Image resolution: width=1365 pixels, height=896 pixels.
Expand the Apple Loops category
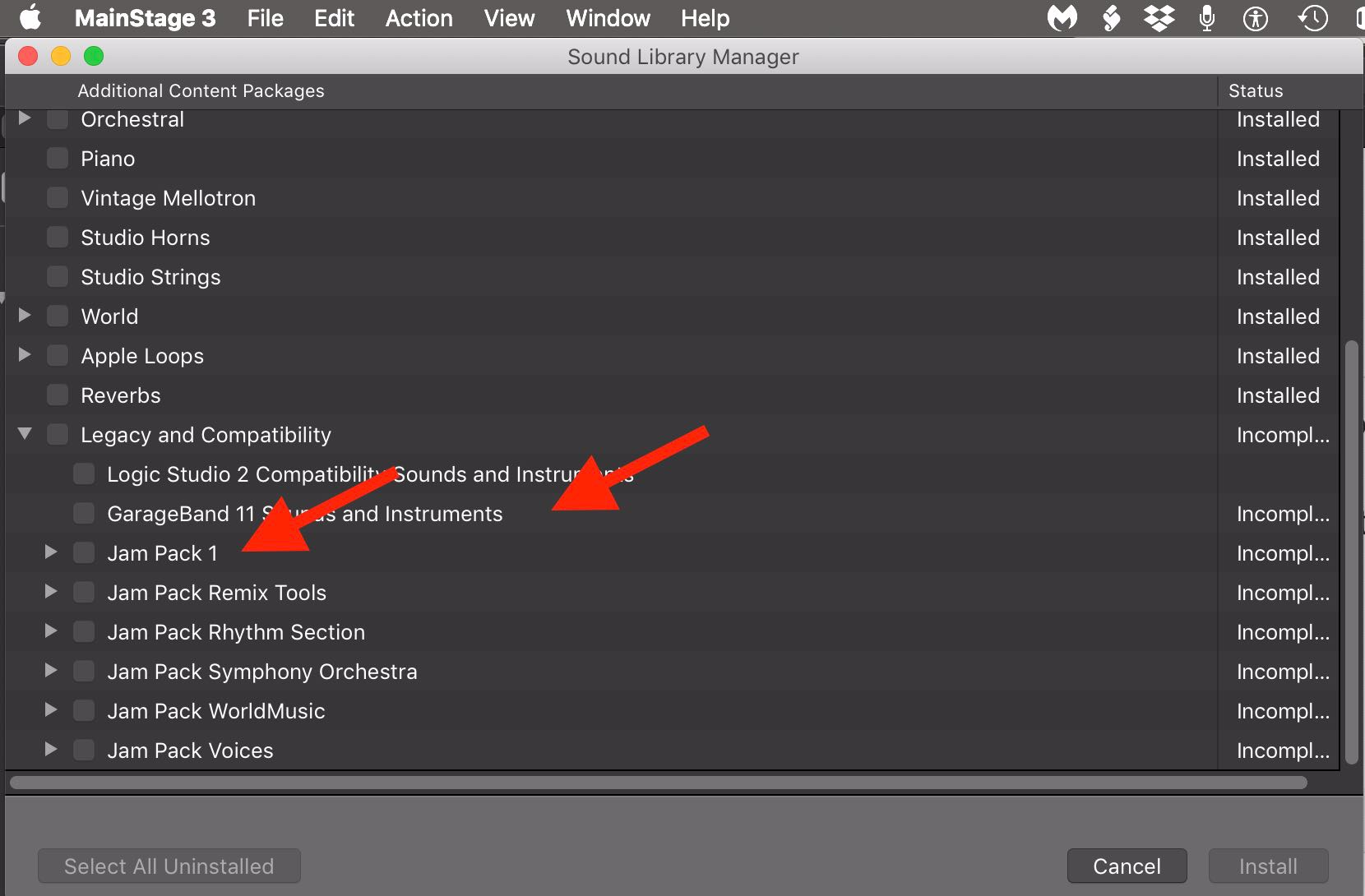(25, 354)
